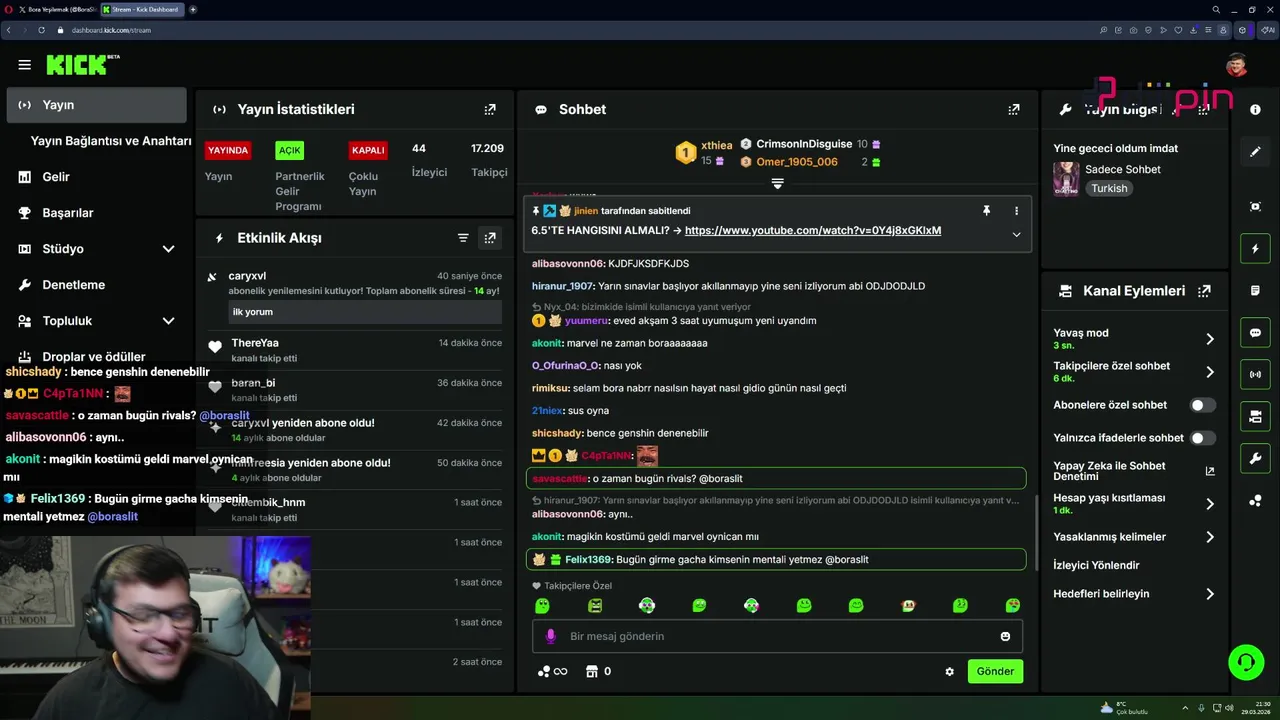
Task: Click the broadcast signal icon in right rail
Action: [x=1255, y=375]
